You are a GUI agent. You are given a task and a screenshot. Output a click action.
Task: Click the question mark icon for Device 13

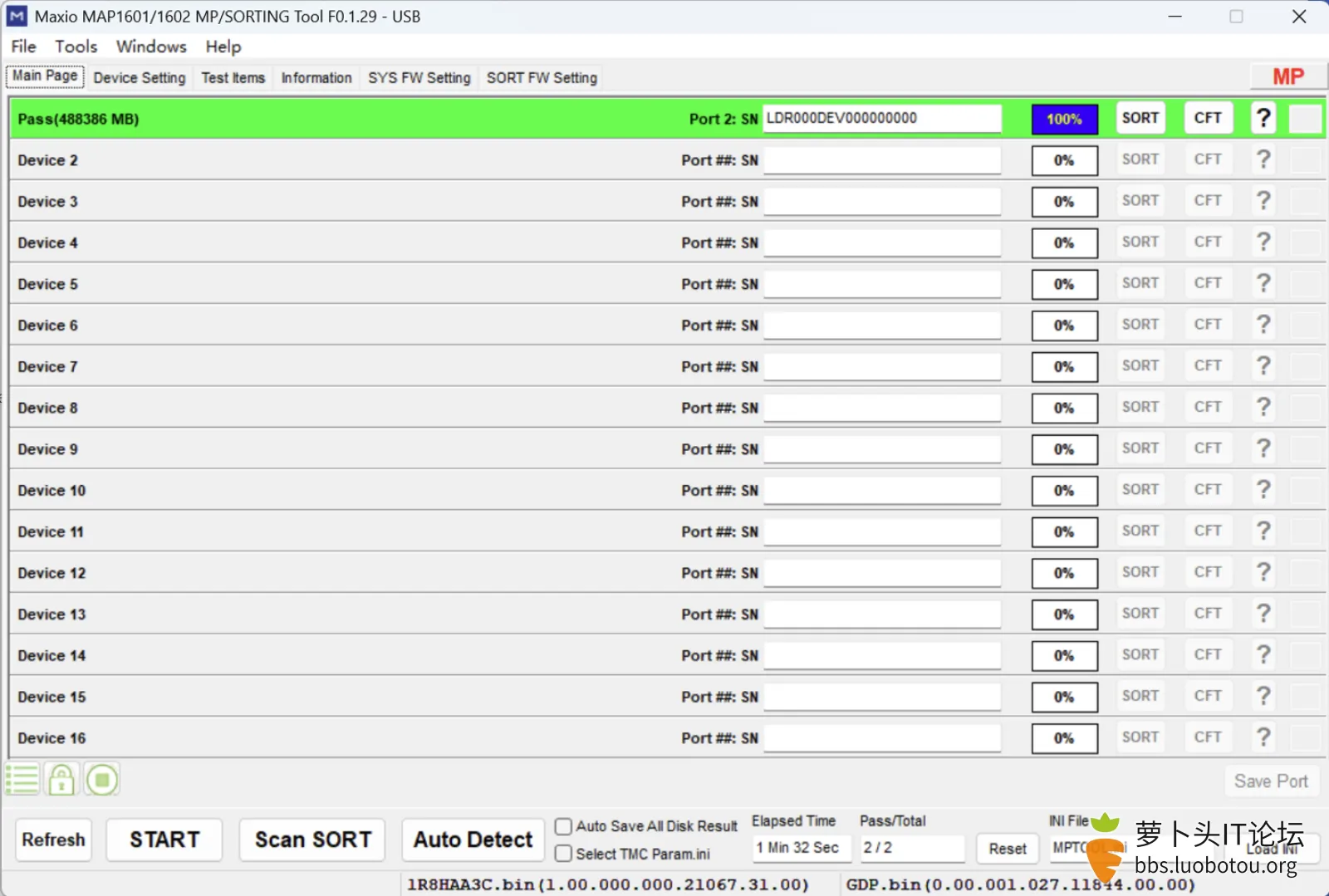1263,614
